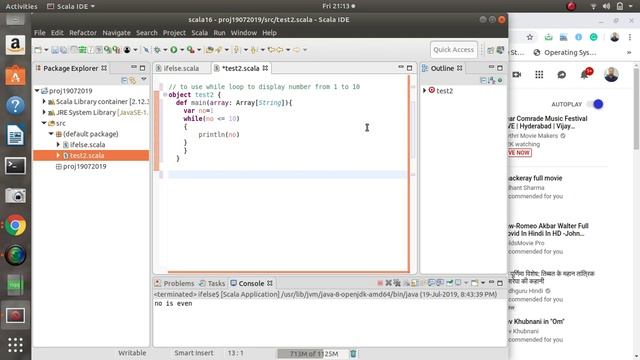Viewport: 640px width, 360px height.
Task: Click the New file toolbar icon
Action: point(38,50)
